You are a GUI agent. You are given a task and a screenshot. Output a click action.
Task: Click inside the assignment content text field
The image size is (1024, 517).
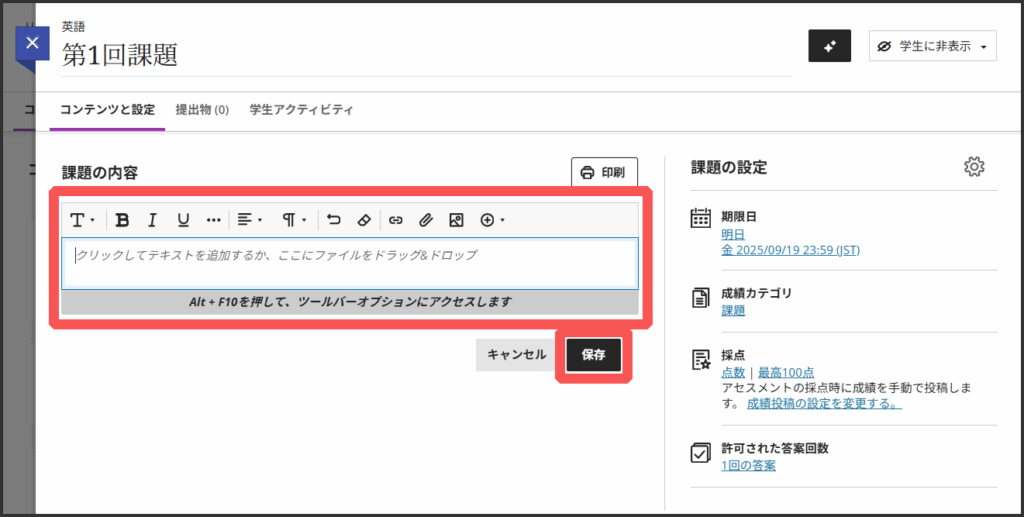coord(350,262)
